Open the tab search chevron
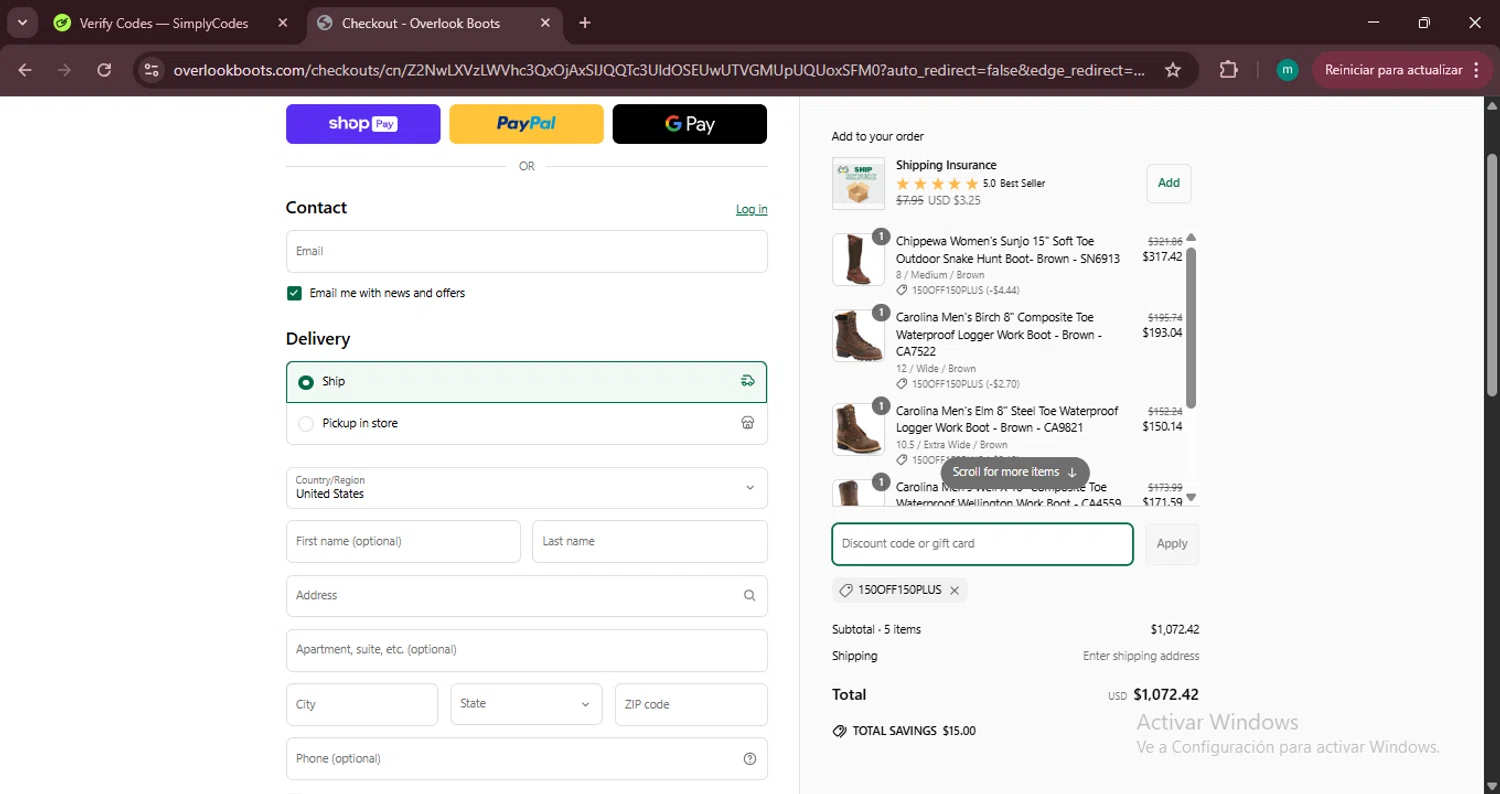 pyautogui.click(x=21, y=23)
